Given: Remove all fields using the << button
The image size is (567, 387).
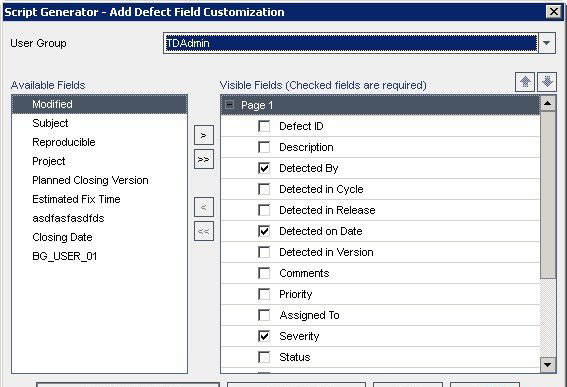Looking at the screenshot, I should point(204,231).
